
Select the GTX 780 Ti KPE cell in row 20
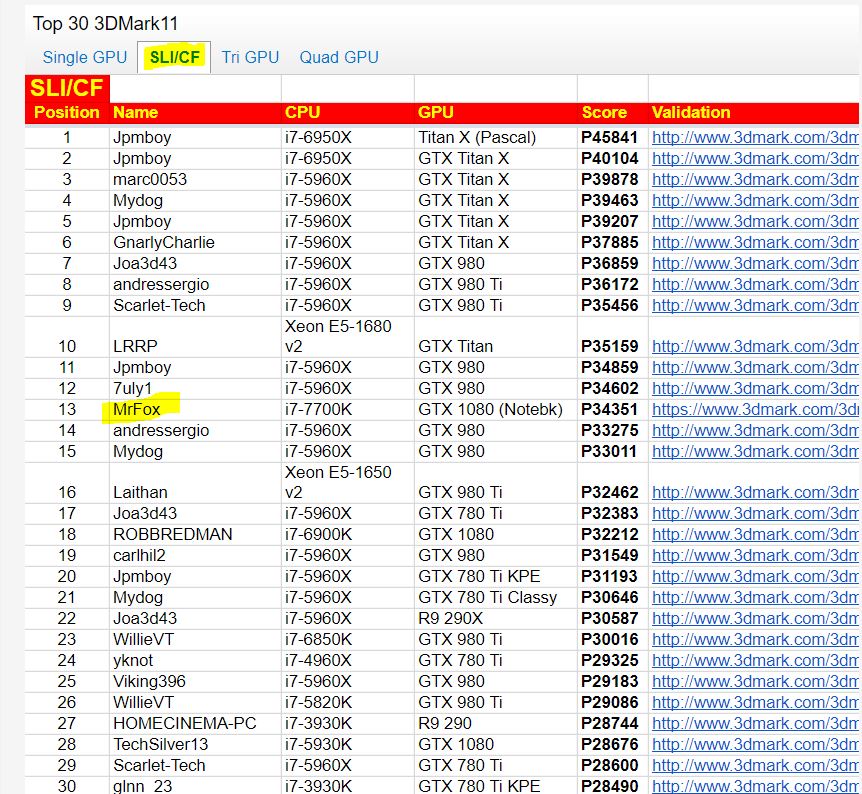click(x=495, y=576)
